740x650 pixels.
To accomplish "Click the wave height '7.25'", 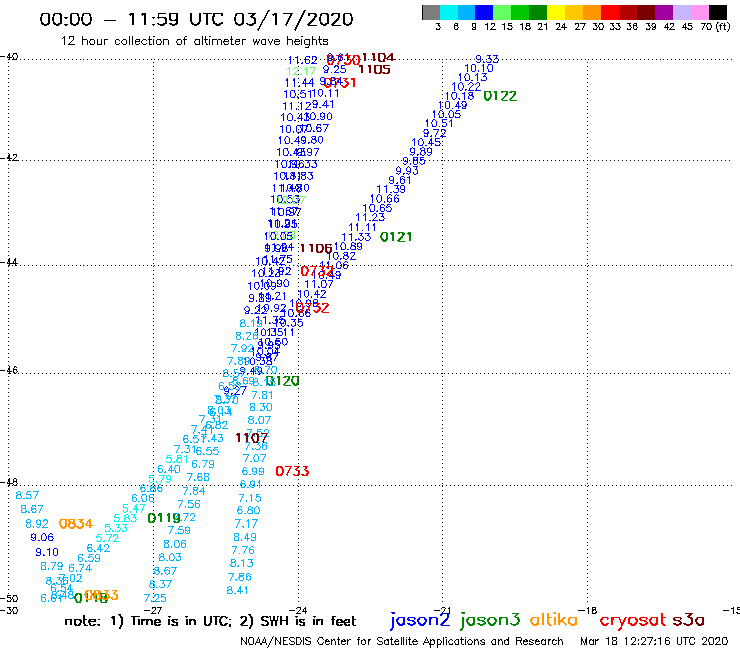I will point(155,598).
